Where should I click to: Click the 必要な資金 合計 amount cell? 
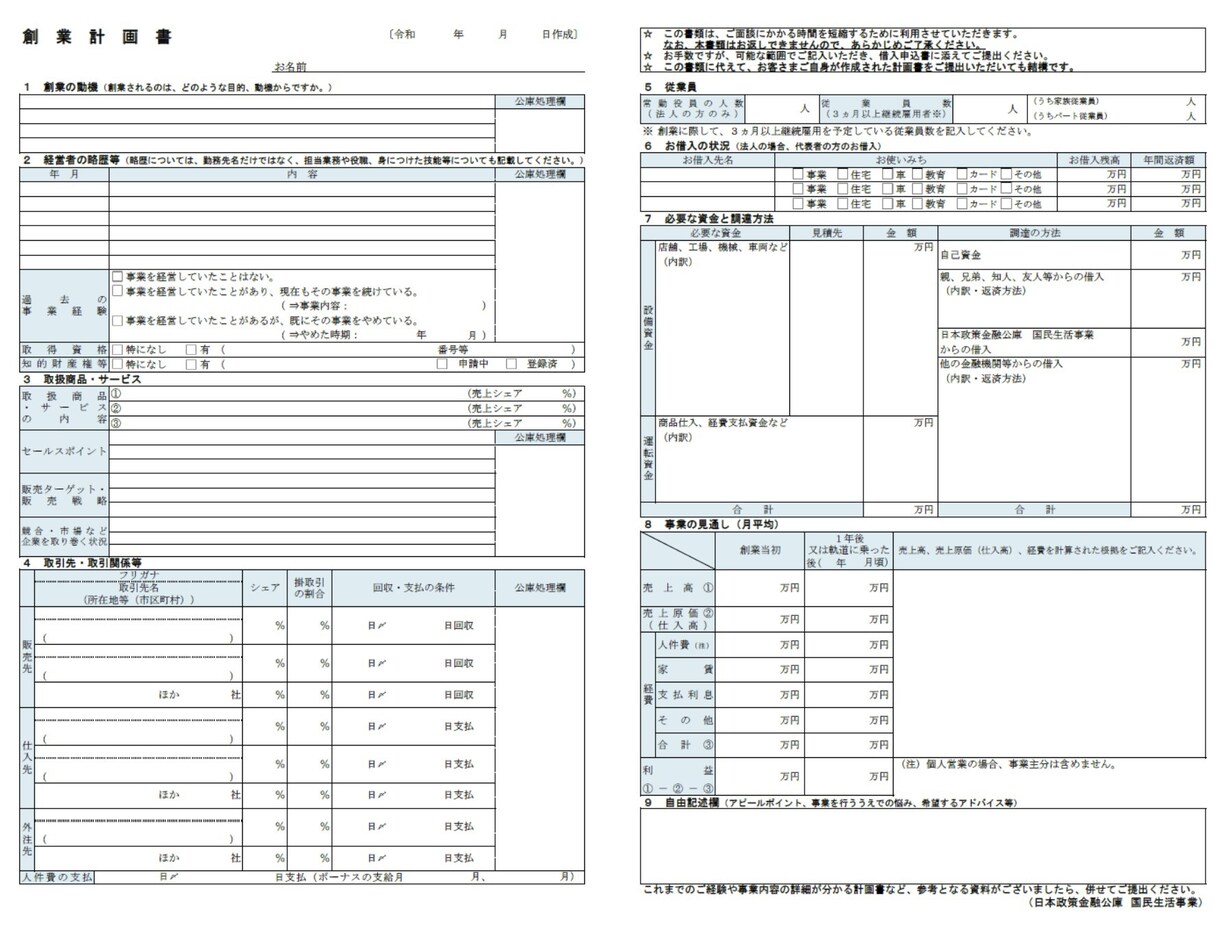coord(900,509)
